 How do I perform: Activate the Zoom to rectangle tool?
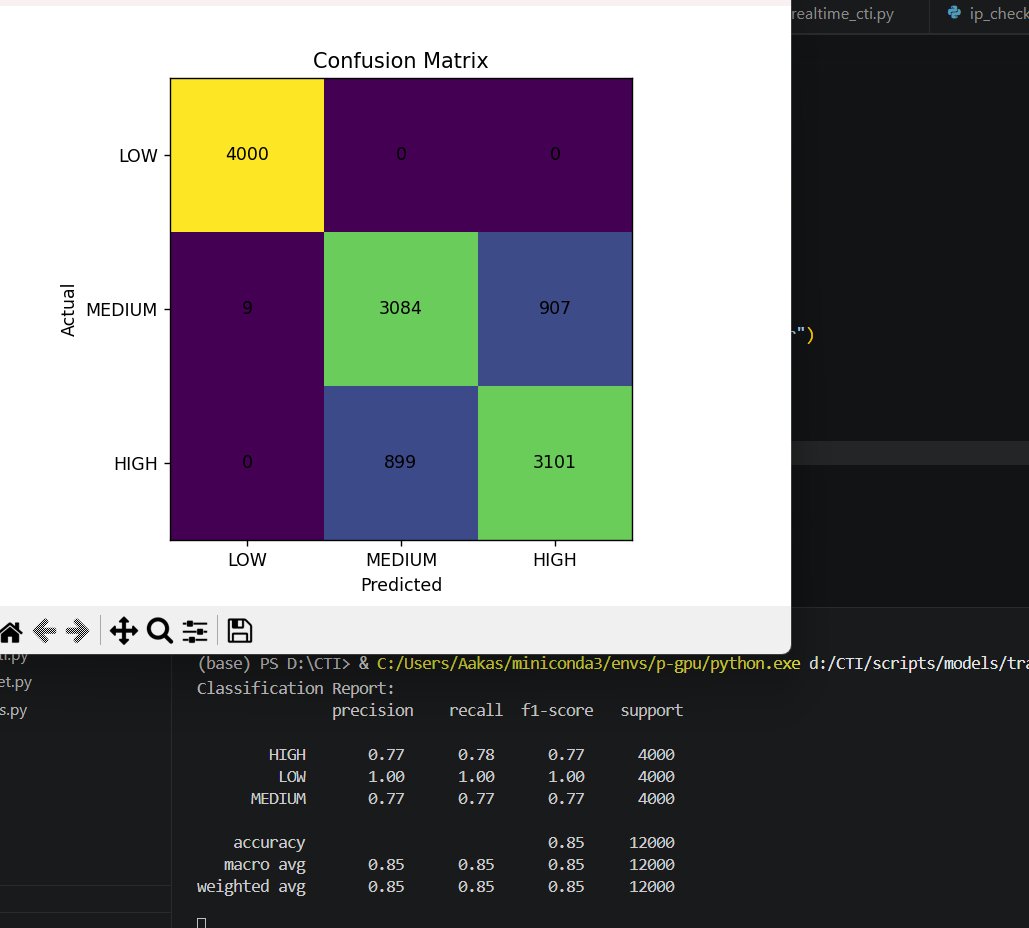(159, 631)
